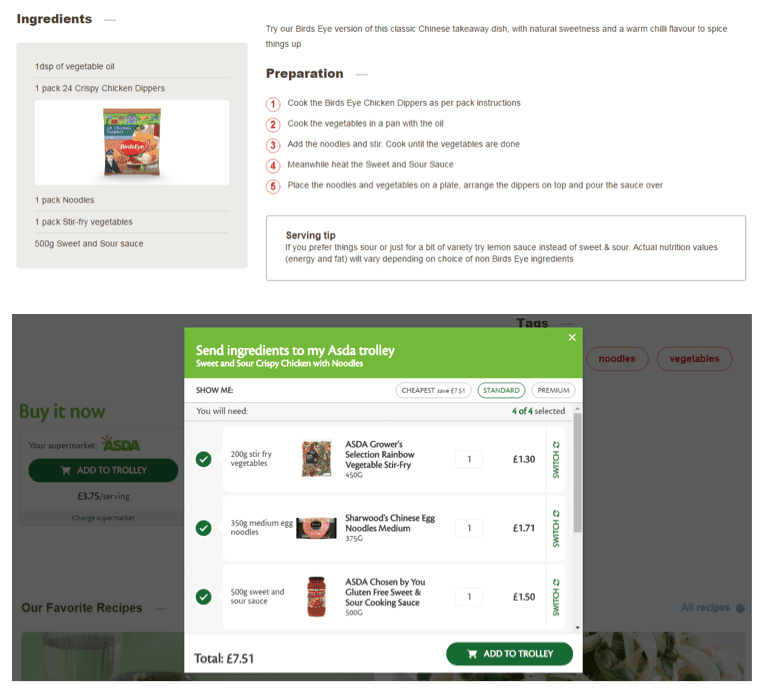
Task: Click the Birds Eye Chicken Dippers image
Action: pos(132,142)
